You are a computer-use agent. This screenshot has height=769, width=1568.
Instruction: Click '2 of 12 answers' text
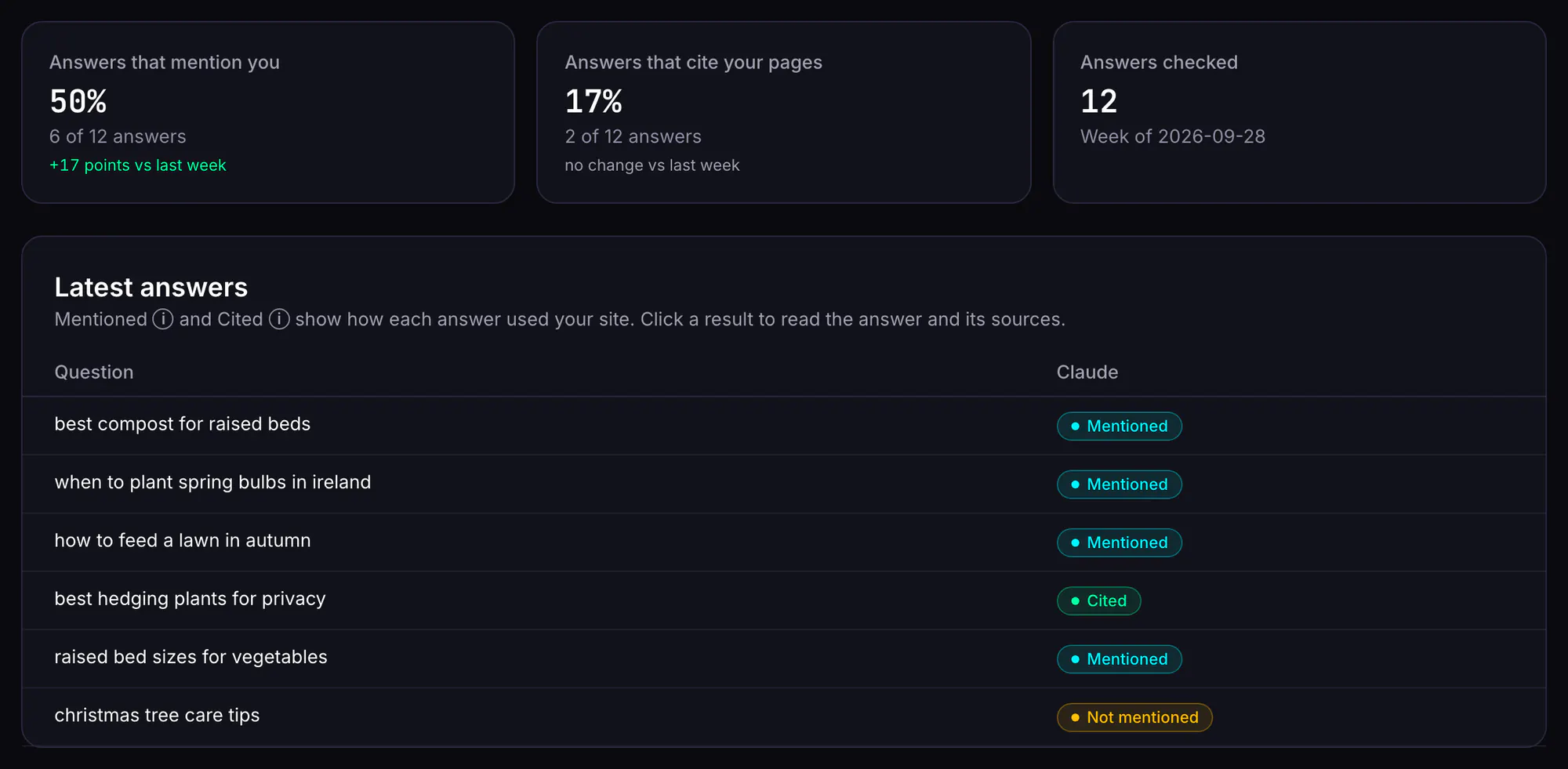pos(633,136)
